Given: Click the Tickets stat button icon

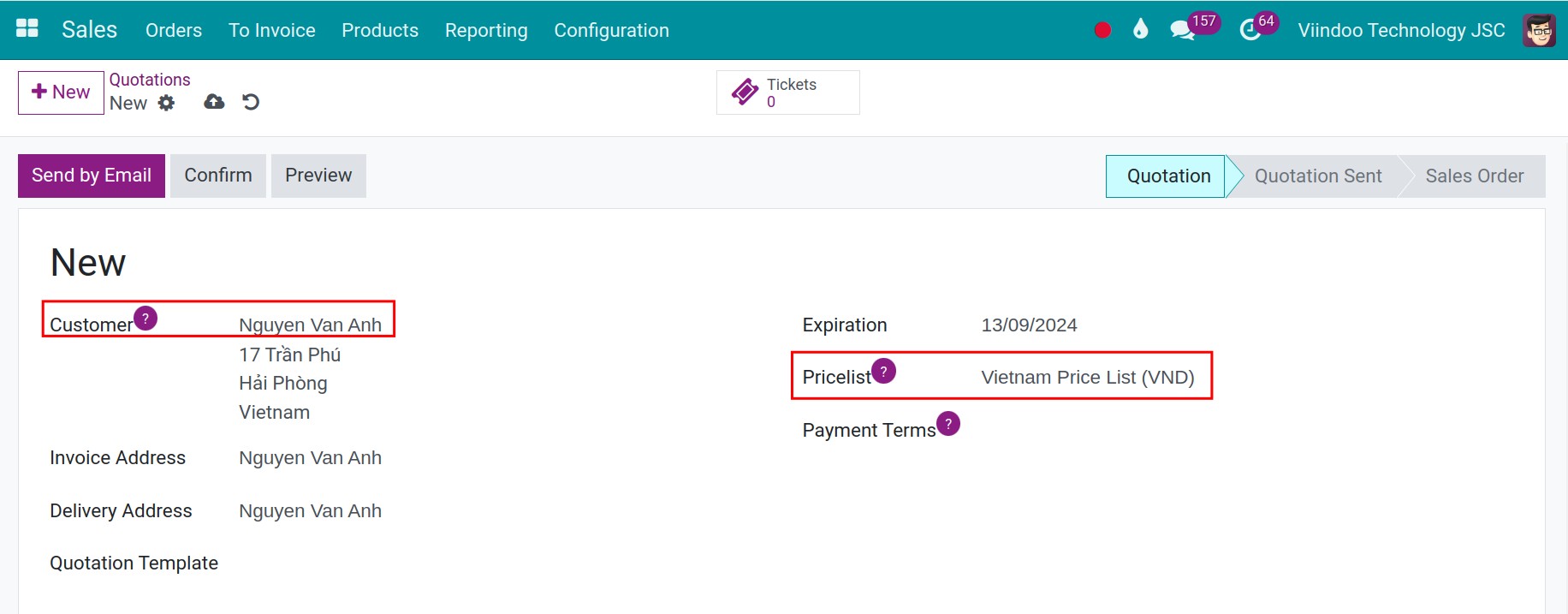Looking at the screenshot, I should 745,92.
